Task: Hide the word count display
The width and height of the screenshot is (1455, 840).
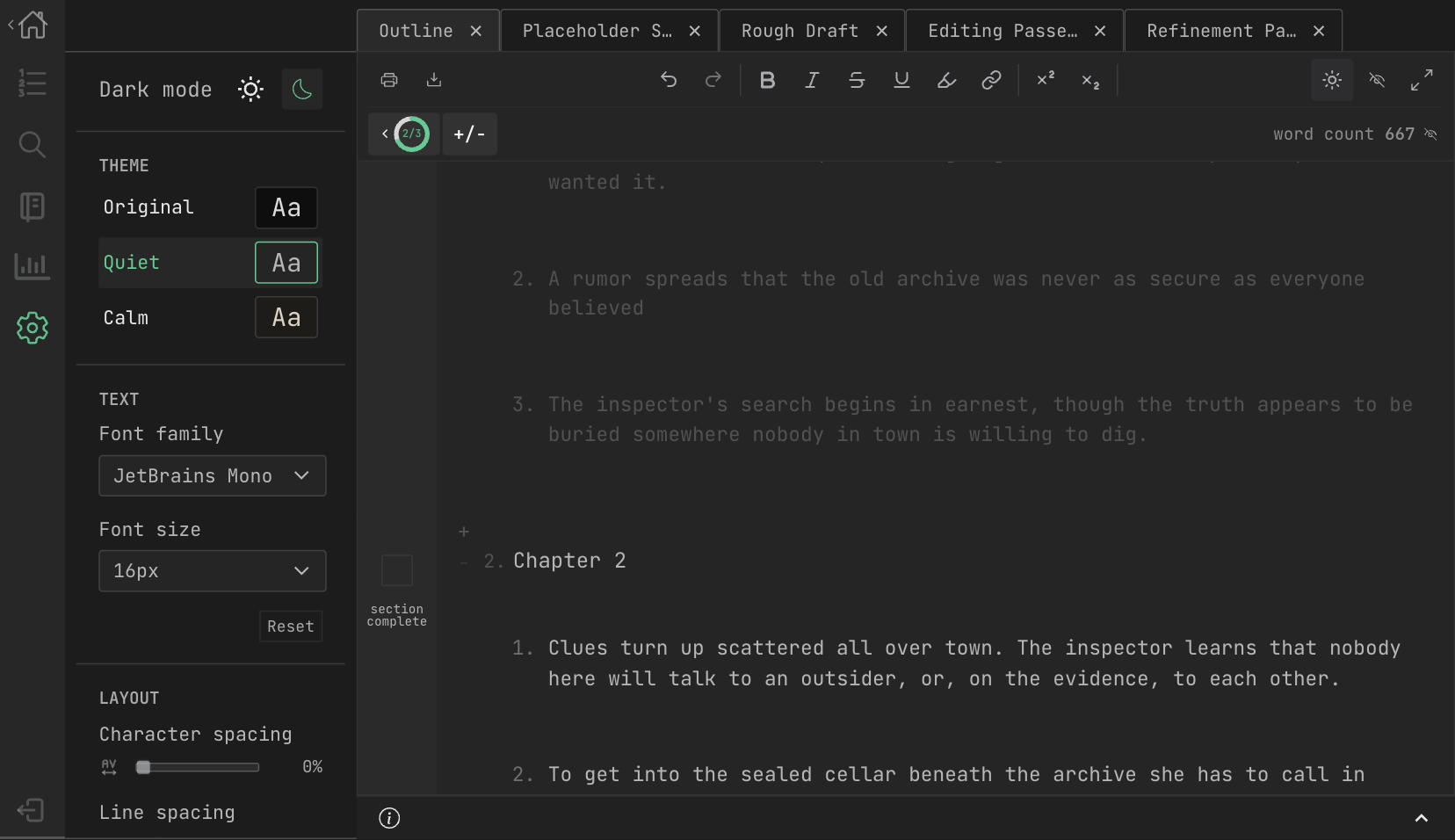Action: point(1430,134)
